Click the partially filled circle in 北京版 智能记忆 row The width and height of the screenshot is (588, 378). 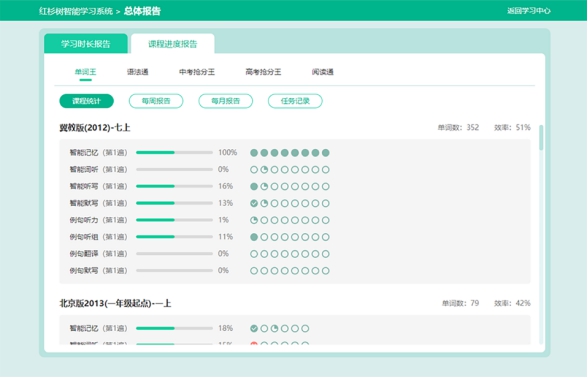[x=274, y=328]
